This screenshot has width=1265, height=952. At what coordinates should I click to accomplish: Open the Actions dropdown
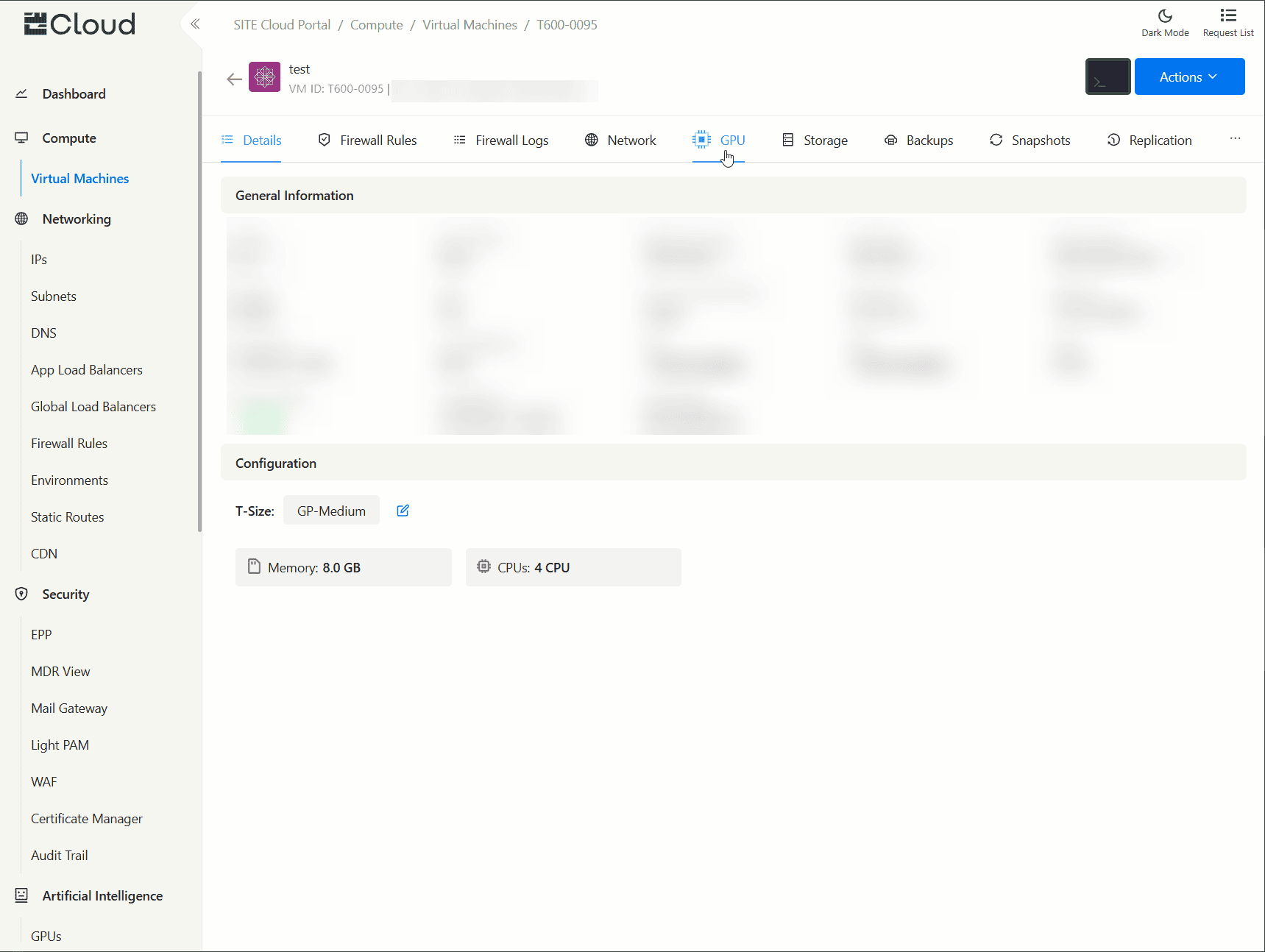click(1188, 77)
